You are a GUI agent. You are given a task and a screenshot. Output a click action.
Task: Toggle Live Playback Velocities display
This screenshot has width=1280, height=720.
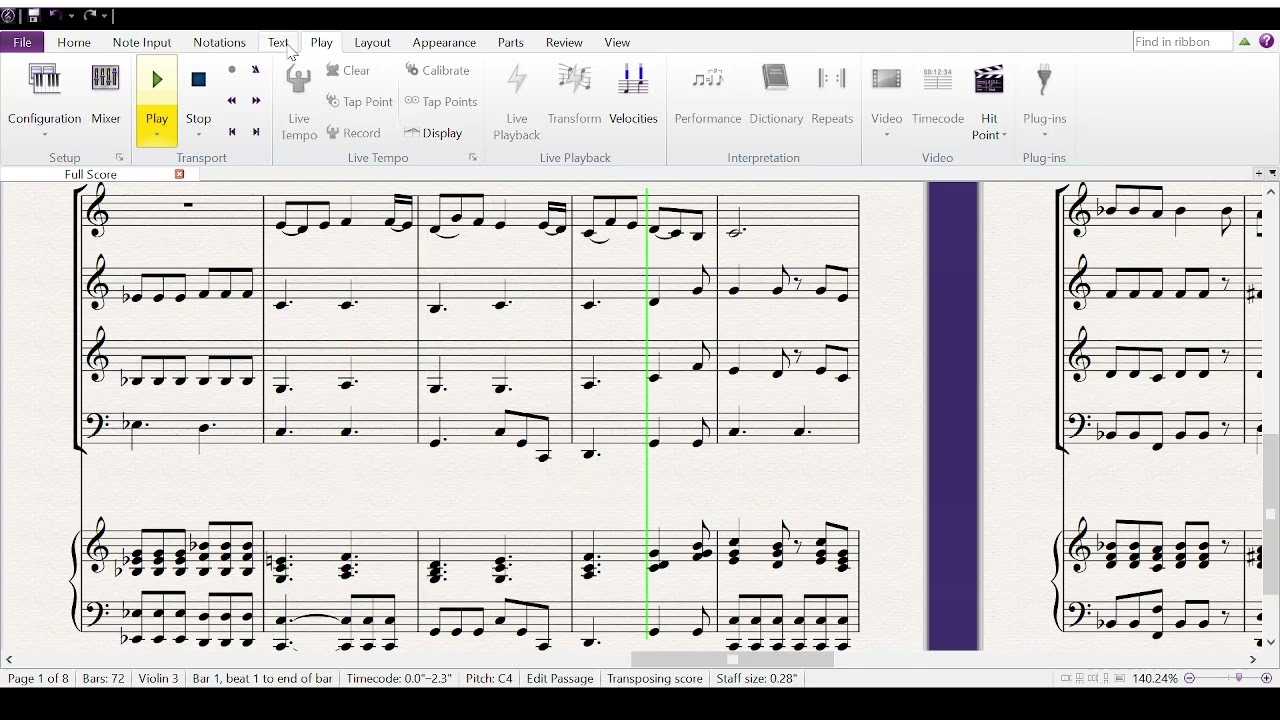[x=633, y=95]
